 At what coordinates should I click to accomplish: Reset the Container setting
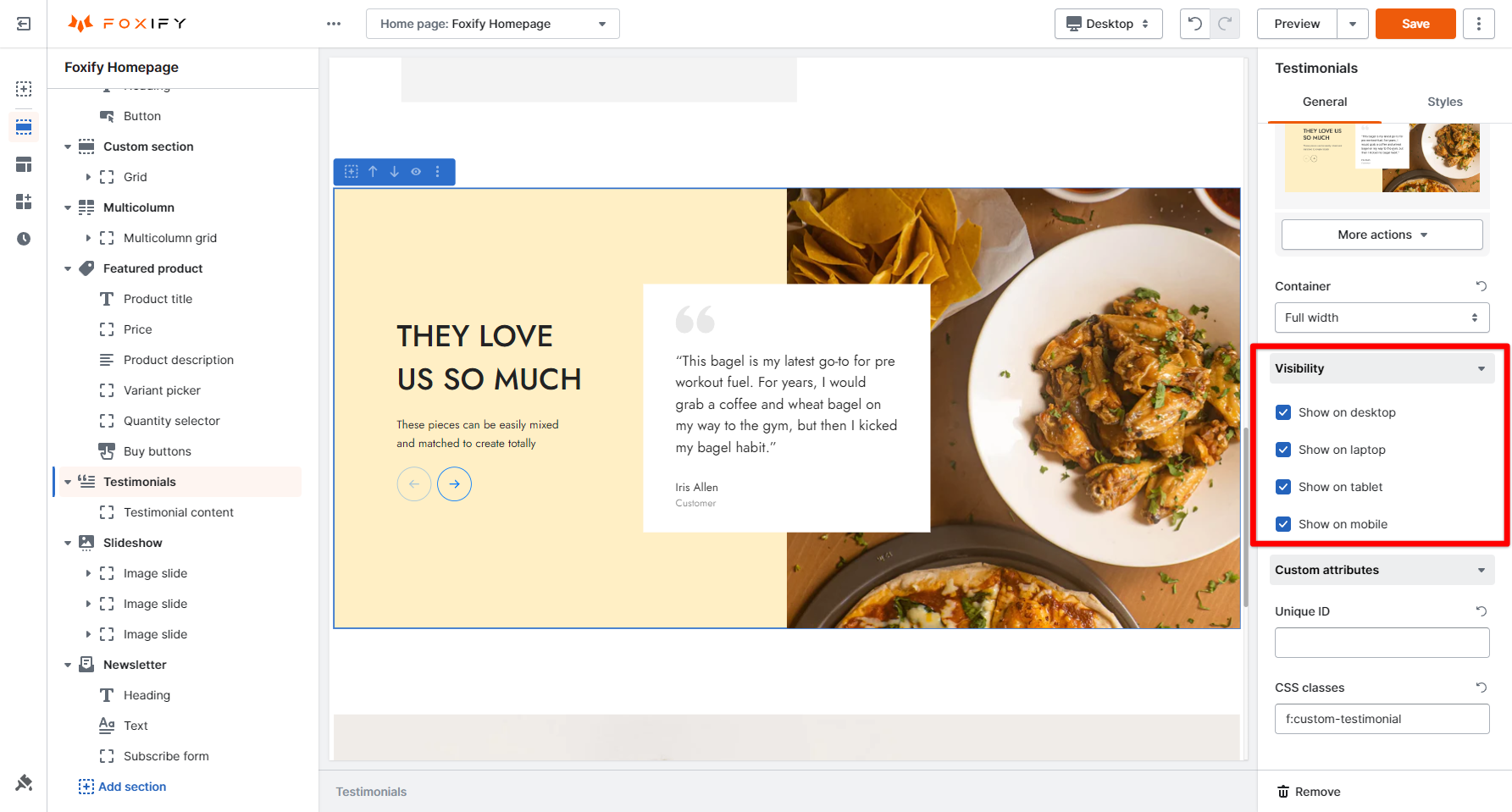point(1482,286)
